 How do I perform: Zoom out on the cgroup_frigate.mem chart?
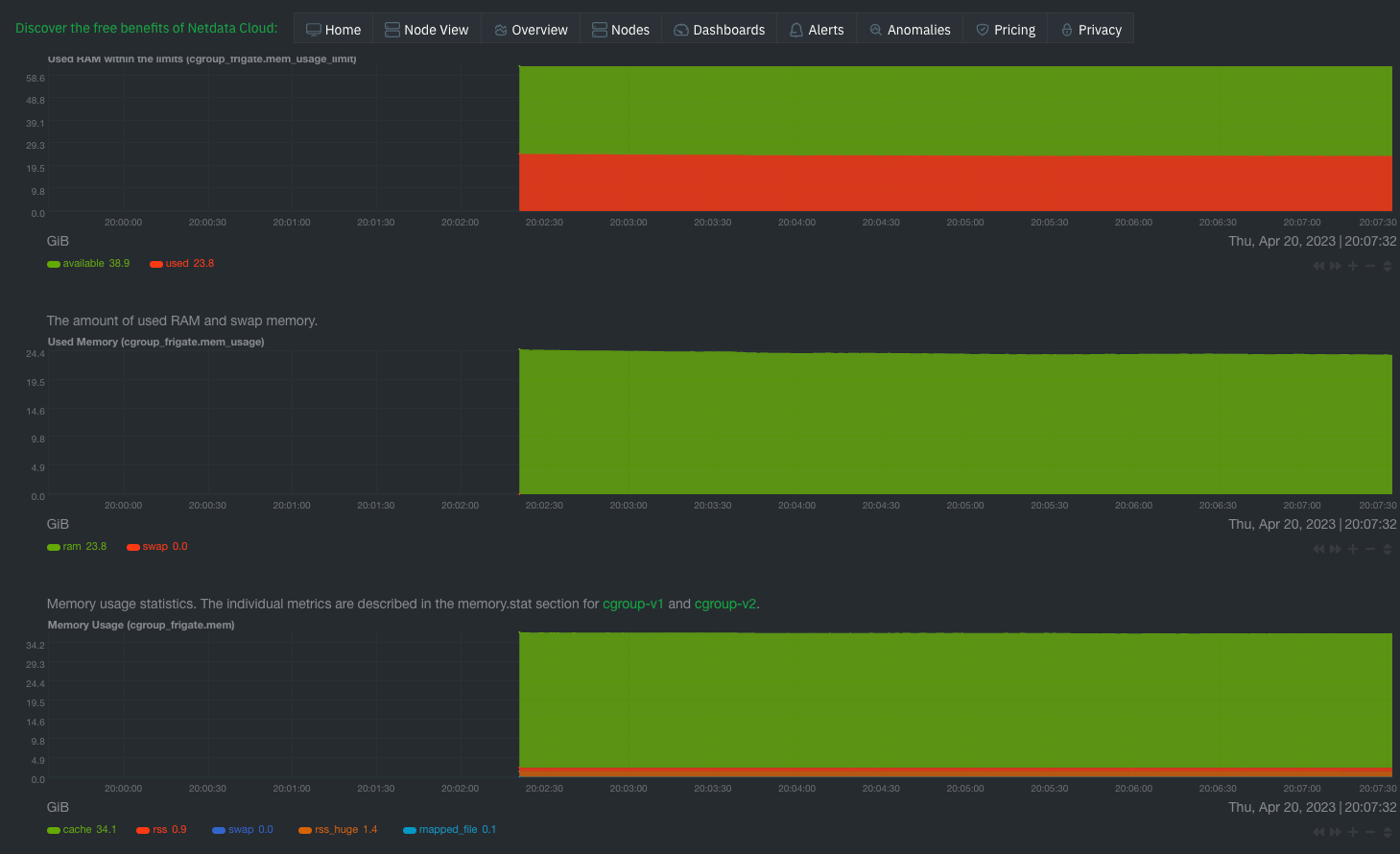1370,832
